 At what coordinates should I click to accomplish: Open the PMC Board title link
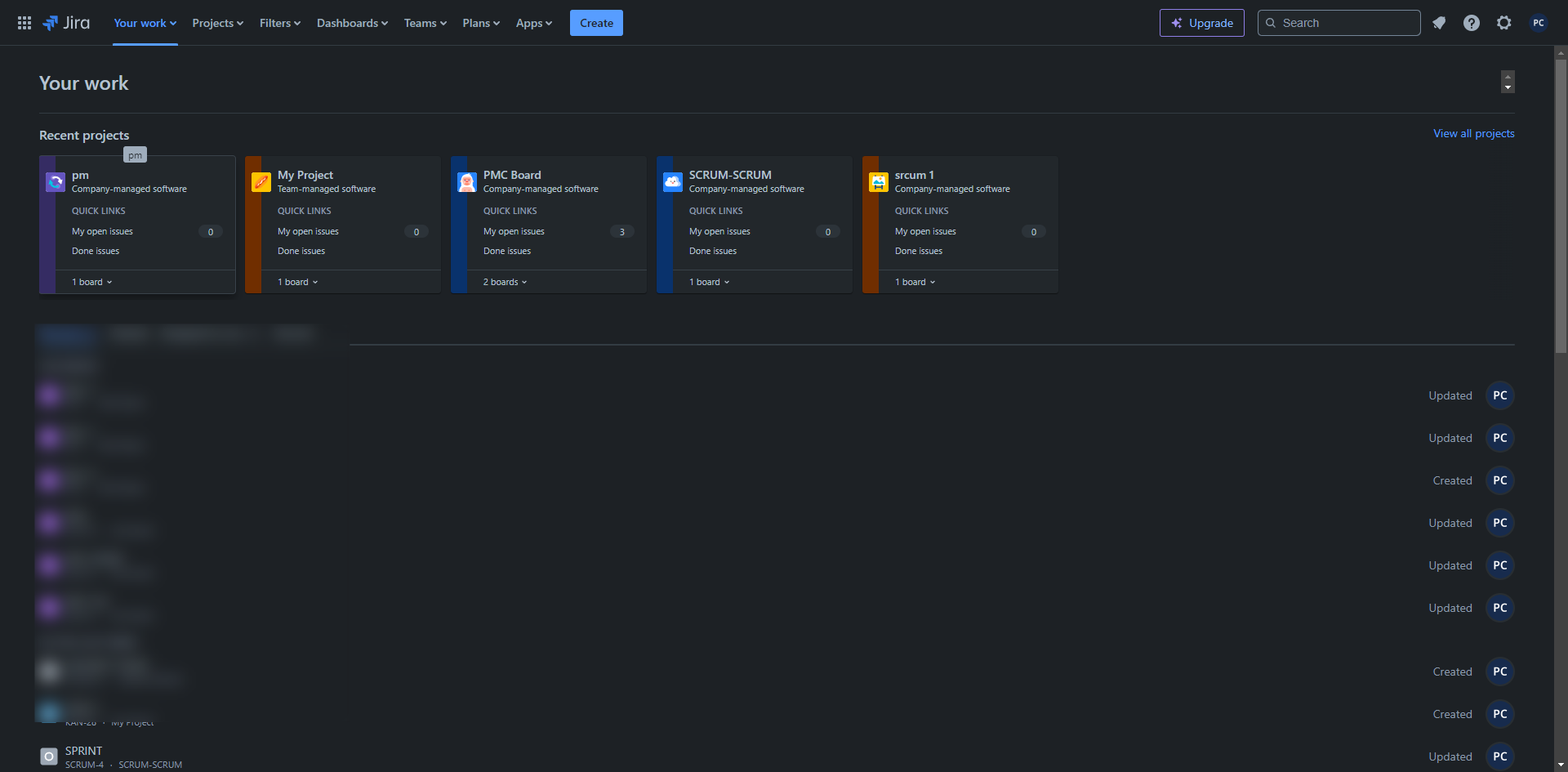point(512,175)
